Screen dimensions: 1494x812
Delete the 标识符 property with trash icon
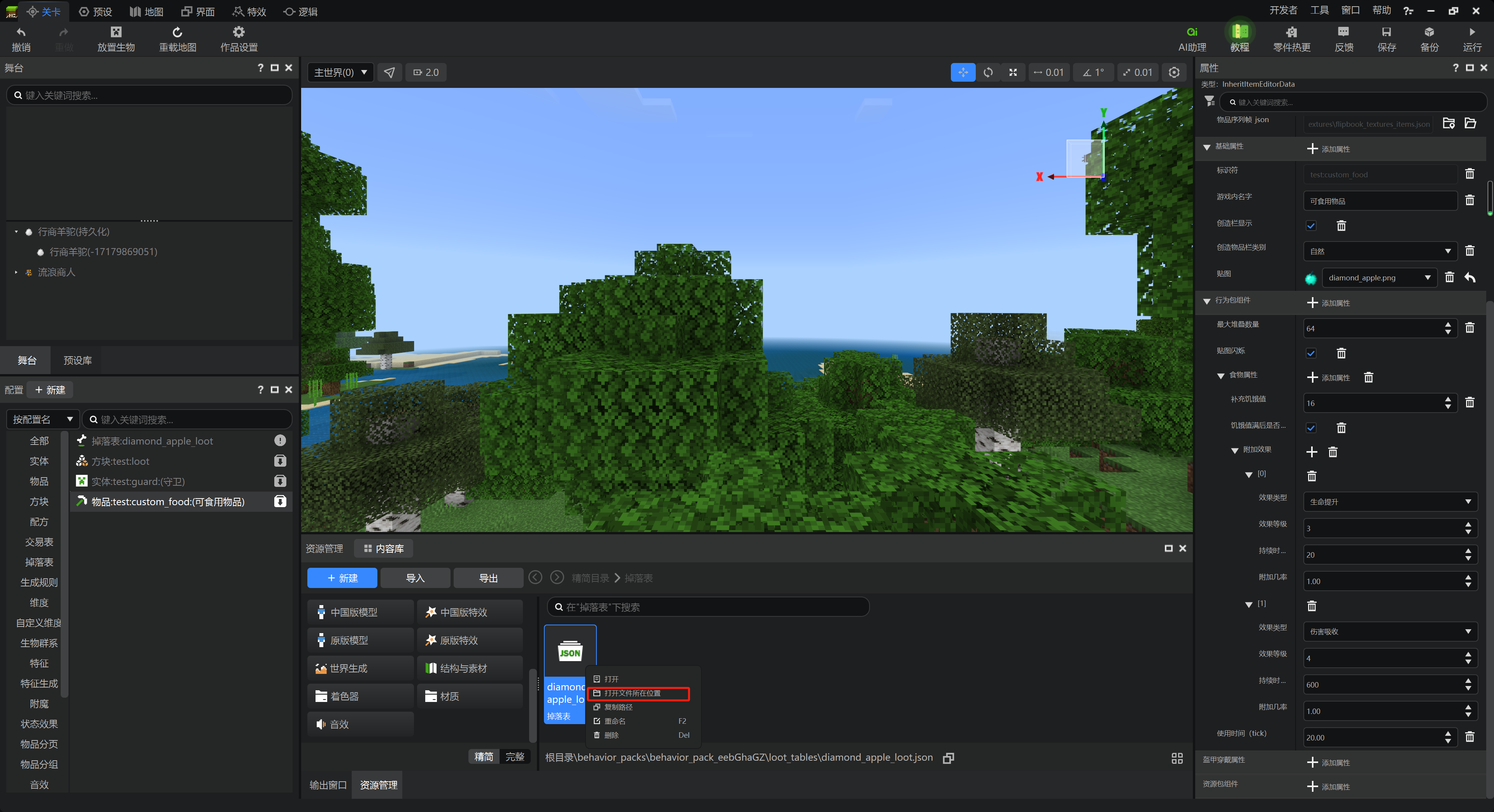coord(1469,174)
